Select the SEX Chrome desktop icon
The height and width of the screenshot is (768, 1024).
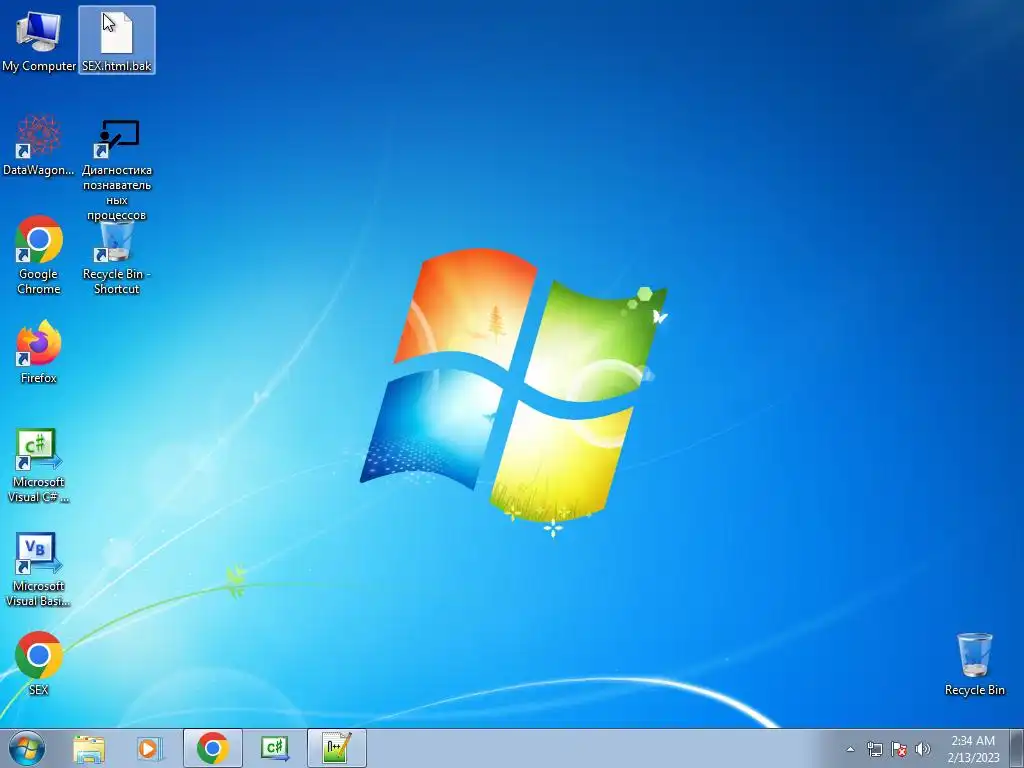click(39, 663)
